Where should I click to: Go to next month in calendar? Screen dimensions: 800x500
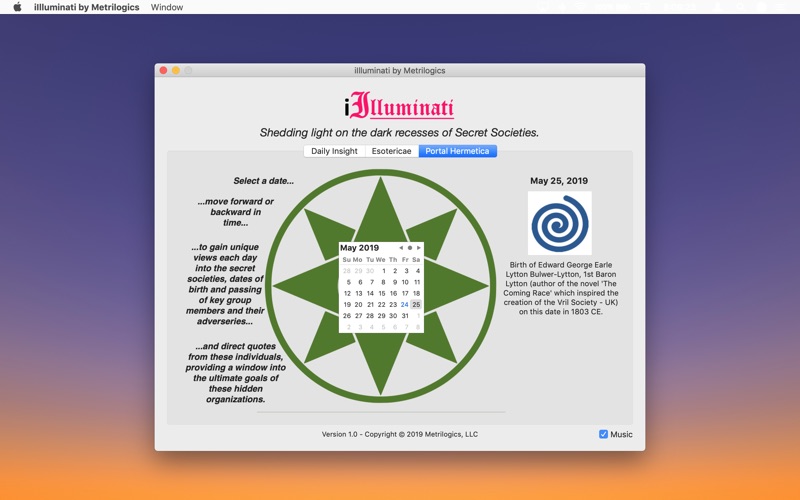(x=419, y=248)
